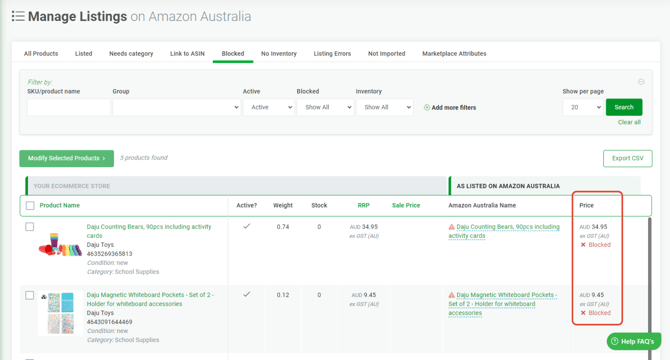670x360 pixels.
Task: Click the red X Blocked icon for AUD 9.45
Action: (583, 313)
